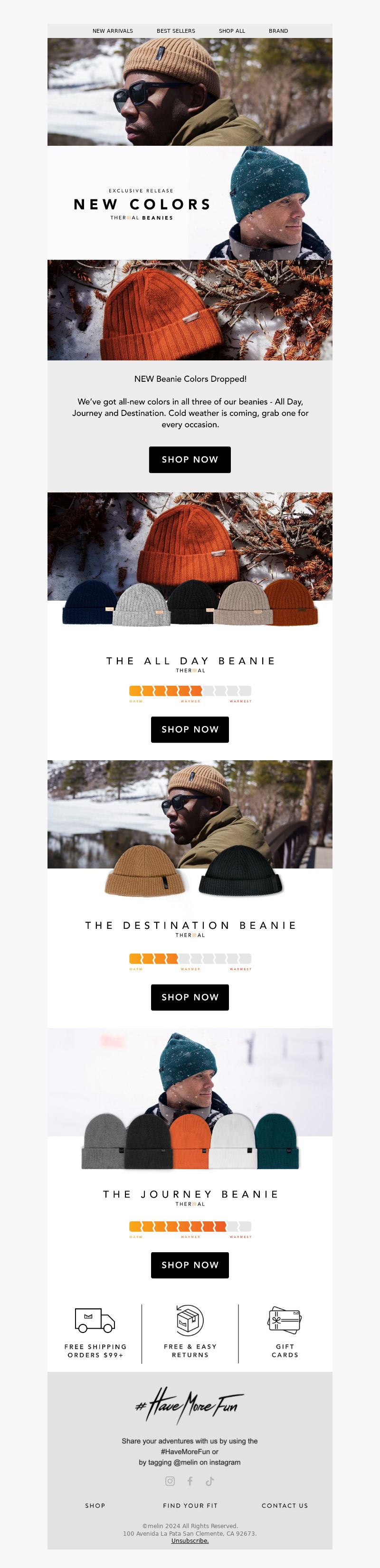Open the Instagram social icon
The height and width of the screenshot is (1568, 380).
(x=170, y=1481)
